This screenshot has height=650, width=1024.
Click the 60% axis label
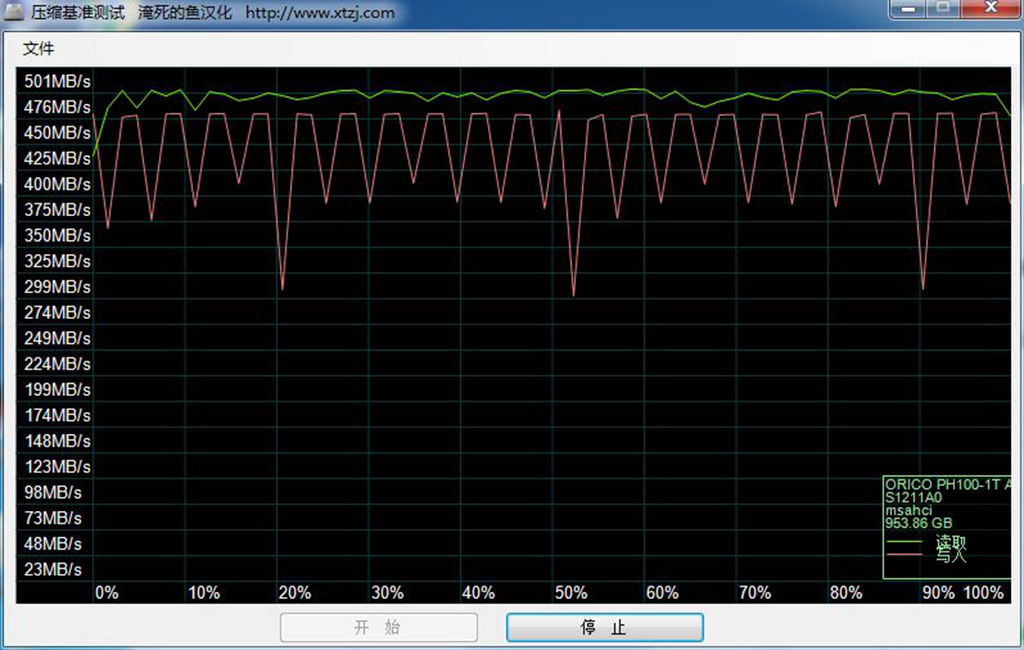[662, 593]
